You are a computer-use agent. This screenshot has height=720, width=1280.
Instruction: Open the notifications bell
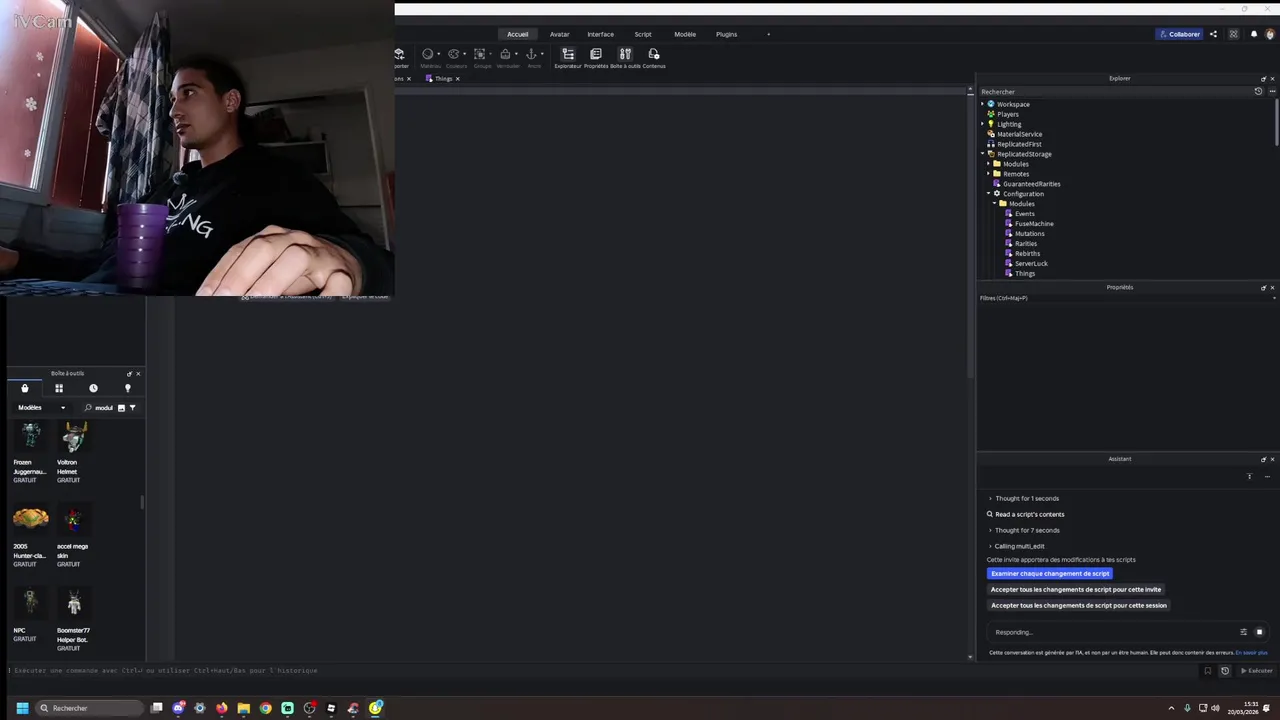tap(1254, 34)
